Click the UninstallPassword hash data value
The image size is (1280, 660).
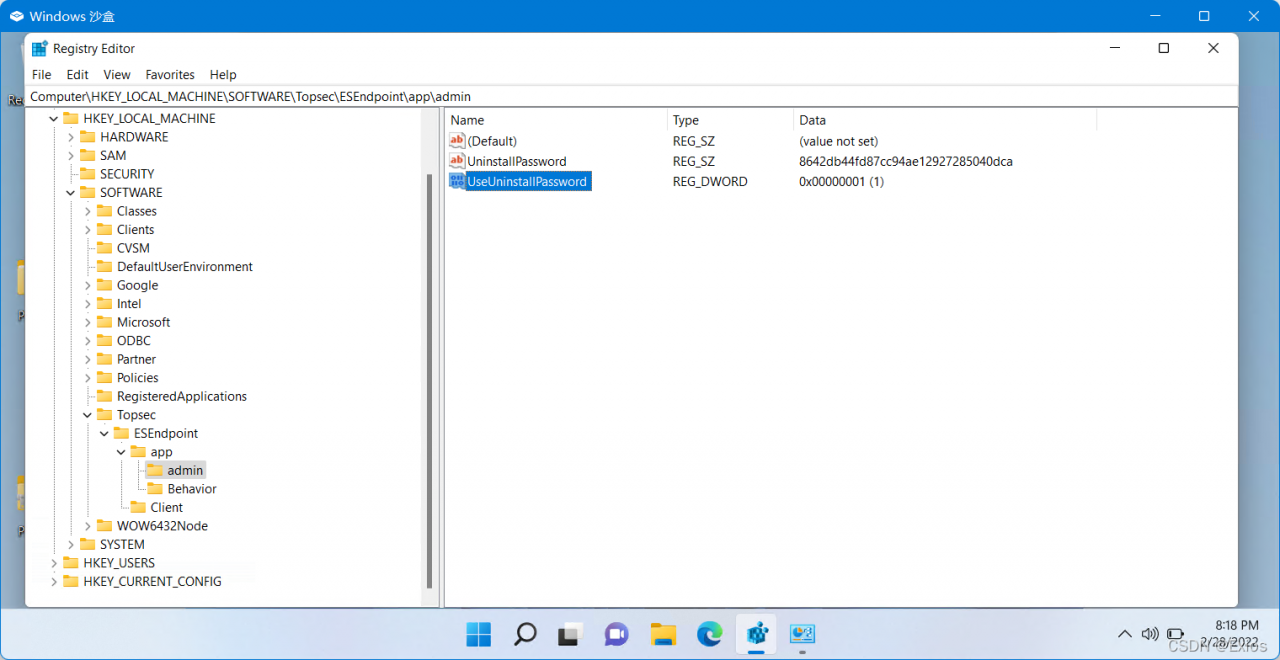point(906,161)
